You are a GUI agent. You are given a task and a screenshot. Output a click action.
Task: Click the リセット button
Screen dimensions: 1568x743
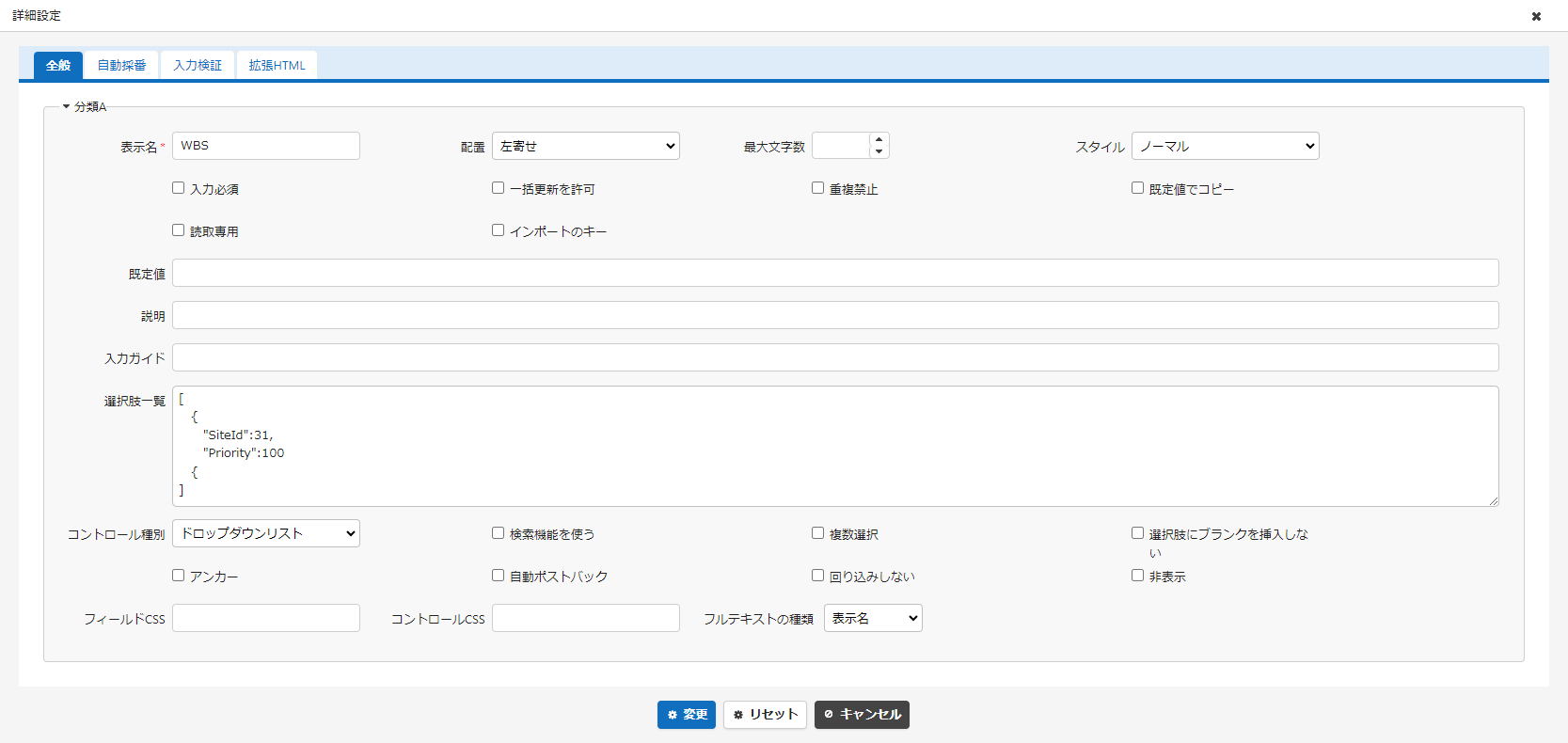click(765, 715)
